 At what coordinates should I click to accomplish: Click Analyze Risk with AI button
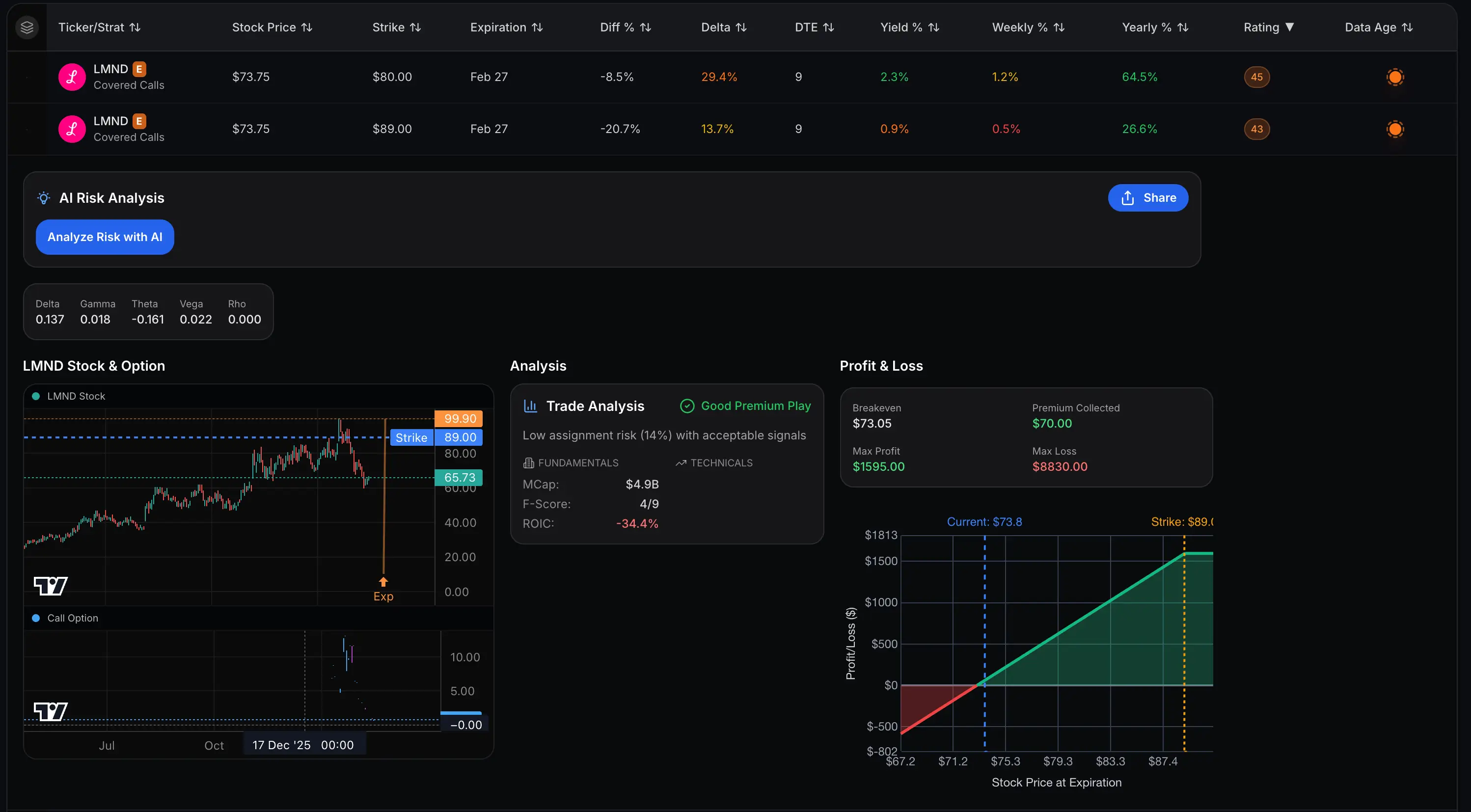pos(105,237)
